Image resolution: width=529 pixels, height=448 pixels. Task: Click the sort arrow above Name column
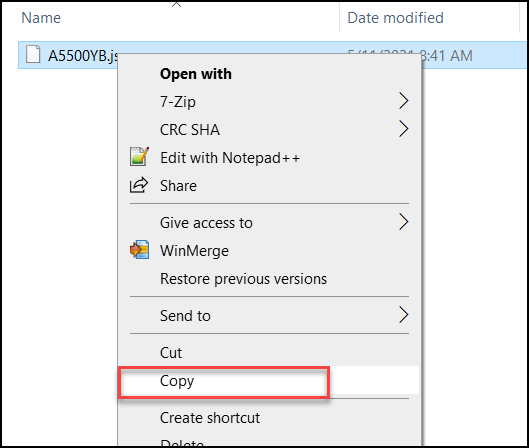[176, 4]
